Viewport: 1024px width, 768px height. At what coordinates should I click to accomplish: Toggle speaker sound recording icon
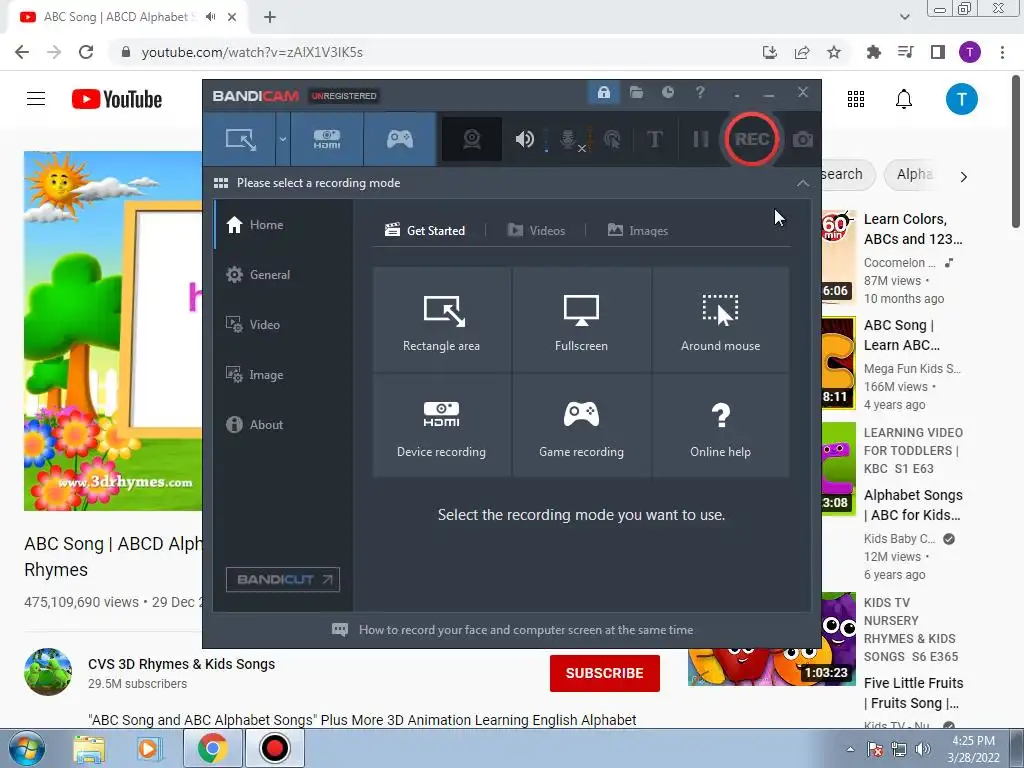(524, 139)
